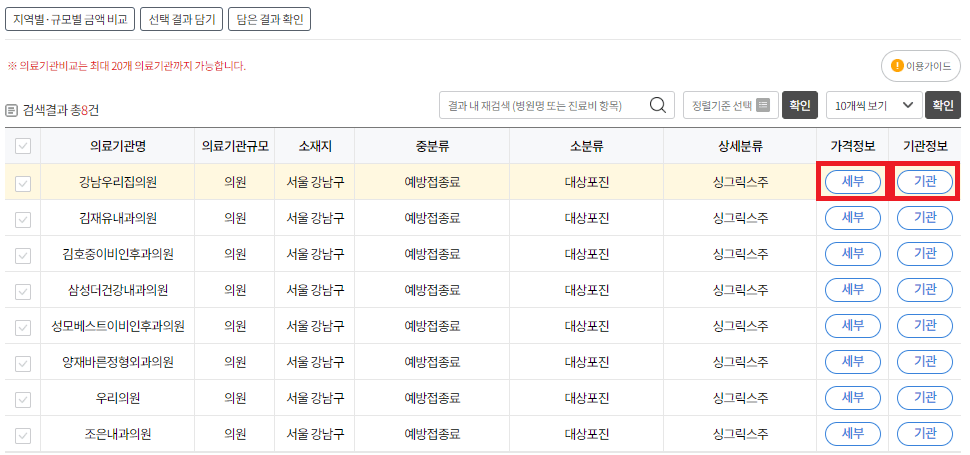Click 세부 button for 양재바른정형외과의원
Image resolution: width=970 pixels, height=455 pixels.
click(852, 363)
